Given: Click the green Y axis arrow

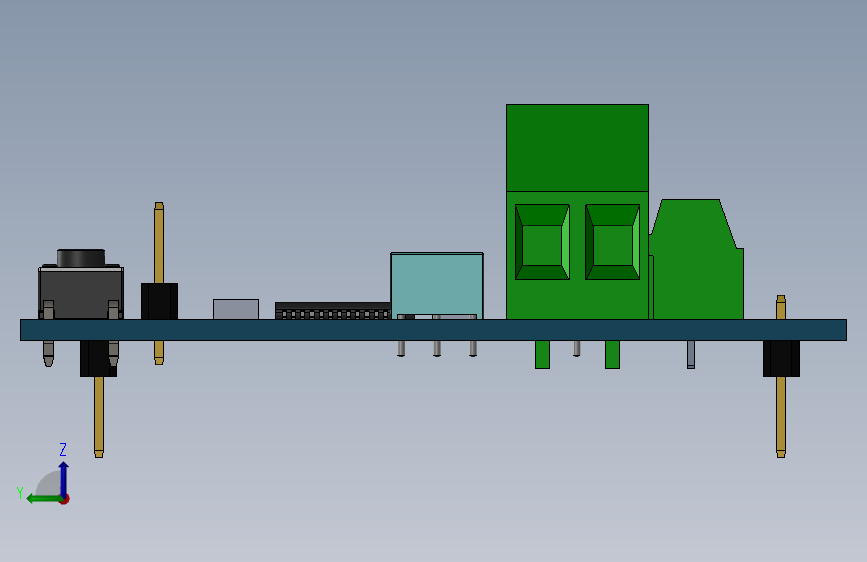Looking at the screenshot, I should [x=44, y=499].
